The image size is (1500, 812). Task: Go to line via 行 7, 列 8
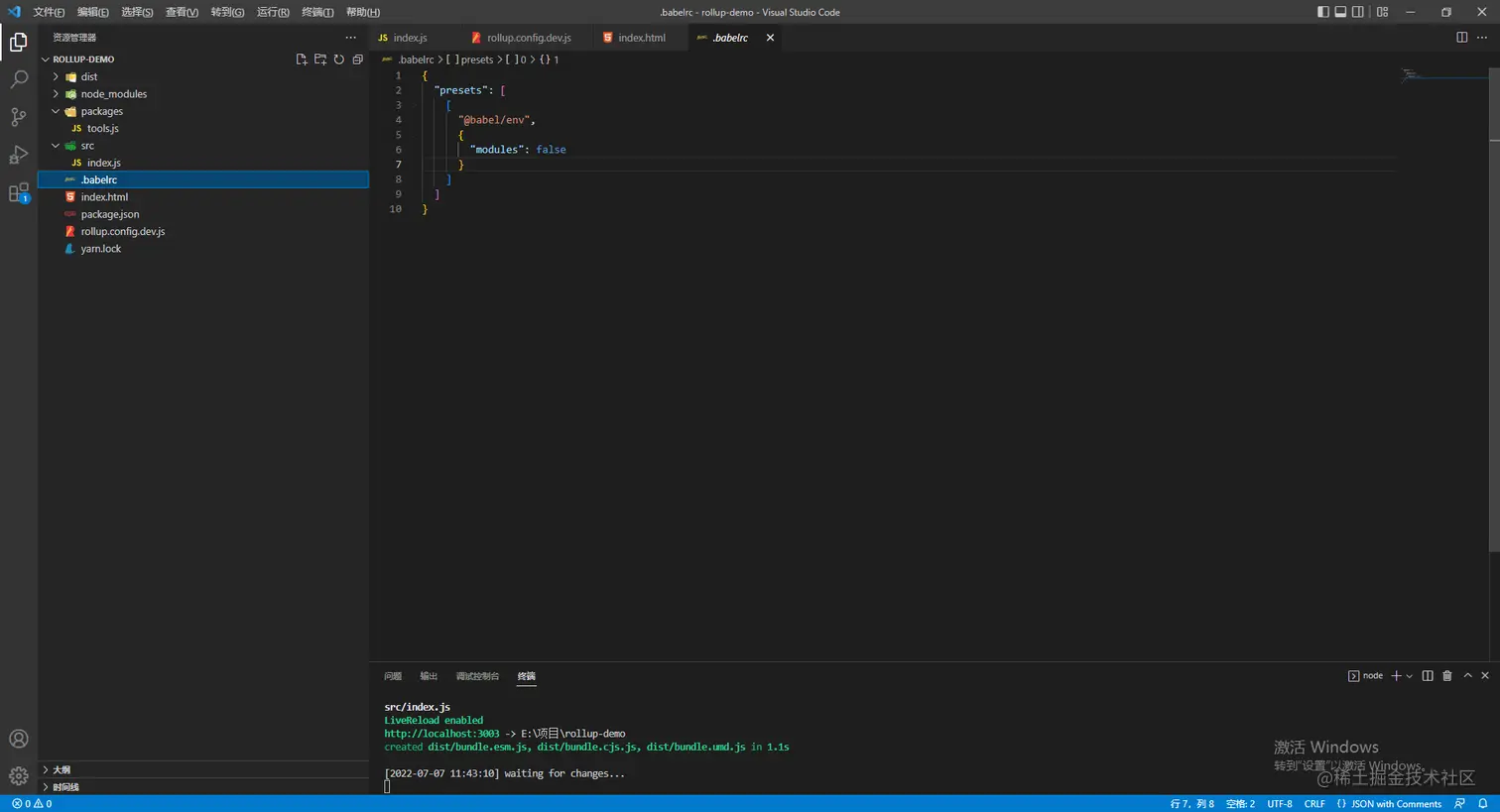click(1192, 804)
